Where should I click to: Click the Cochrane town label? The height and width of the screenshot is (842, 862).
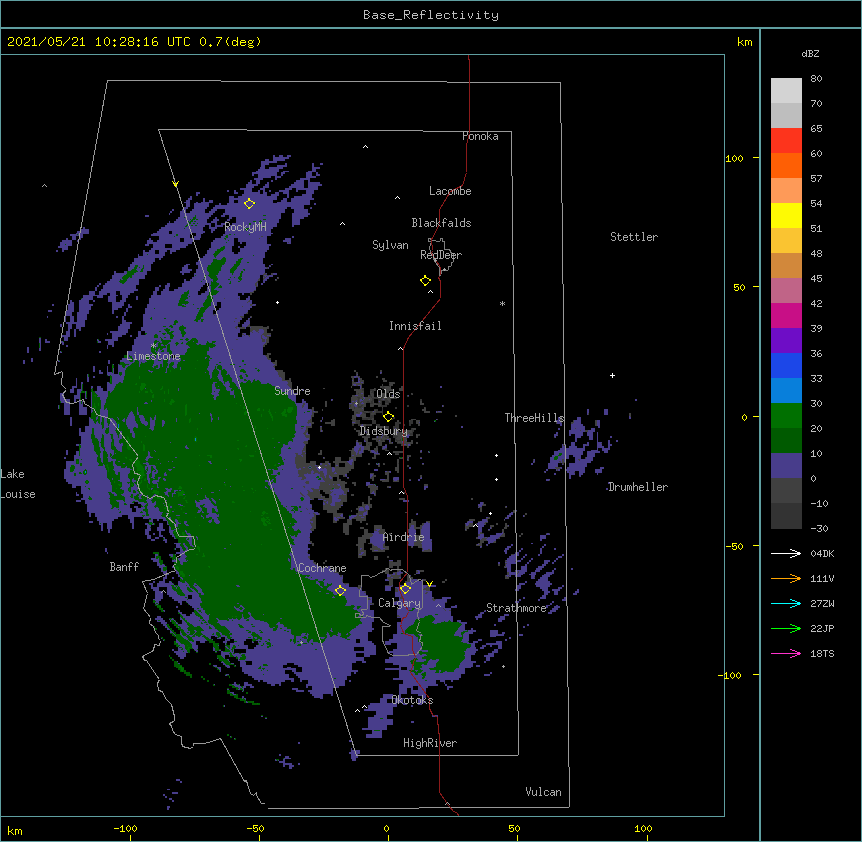322,568
